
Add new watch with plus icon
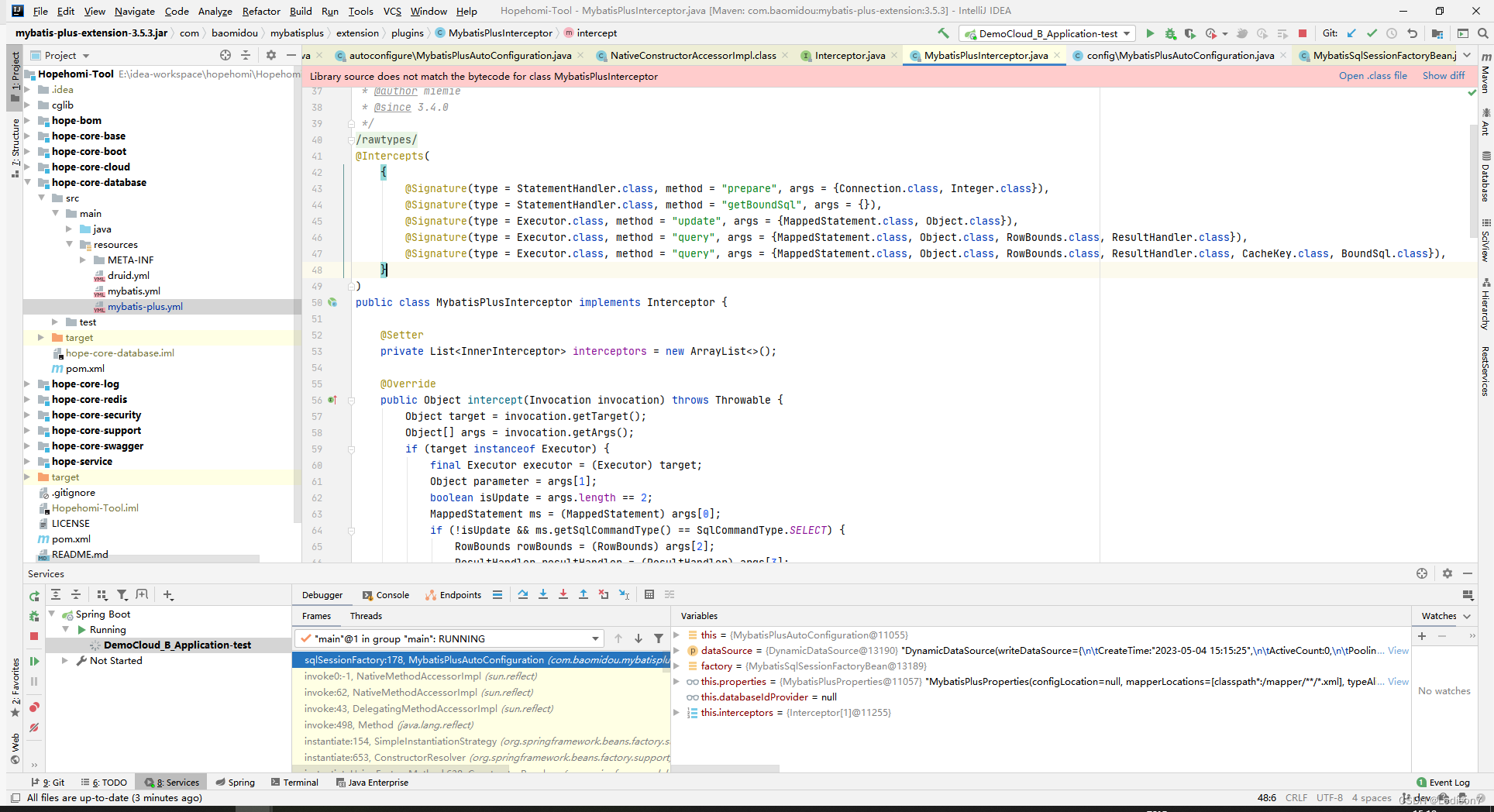tap(1422, 635)
